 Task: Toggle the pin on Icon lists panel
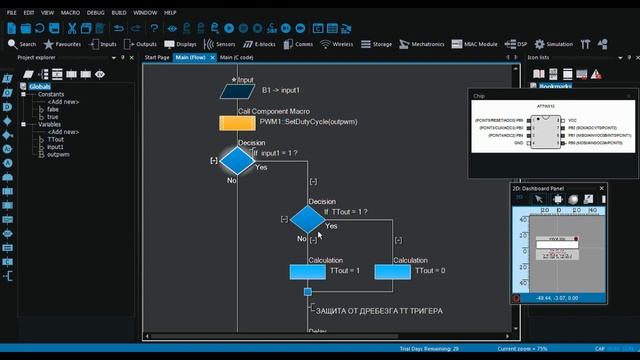click(629, 58)
